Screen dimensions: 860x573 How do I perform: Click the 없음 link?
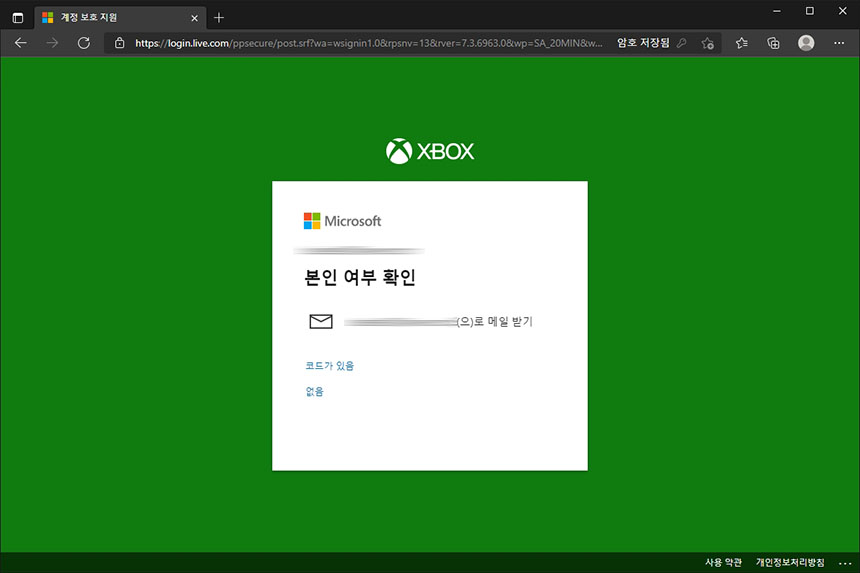coord(314,392)
